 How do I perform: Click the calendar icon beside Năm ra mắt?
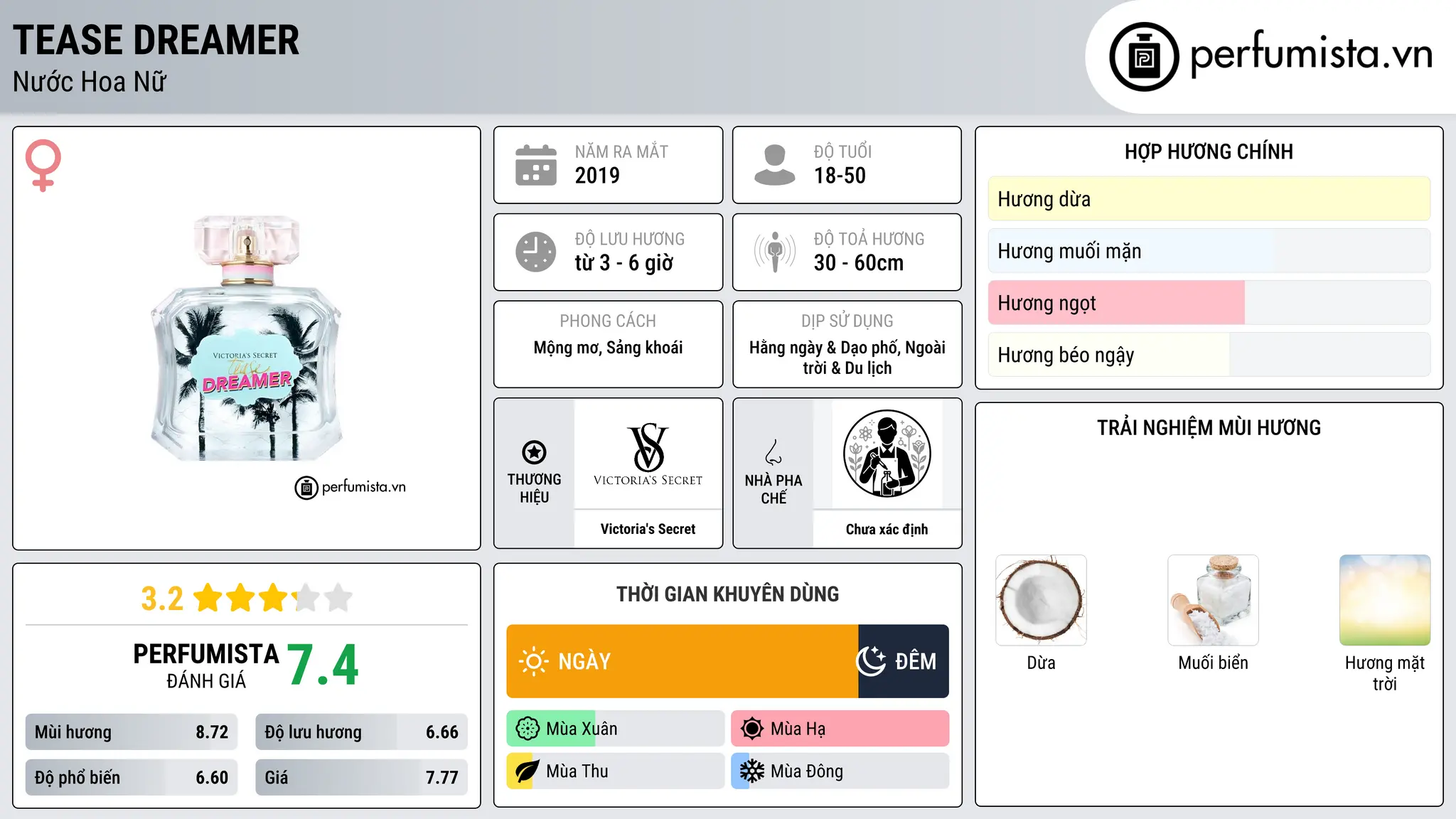536,165
